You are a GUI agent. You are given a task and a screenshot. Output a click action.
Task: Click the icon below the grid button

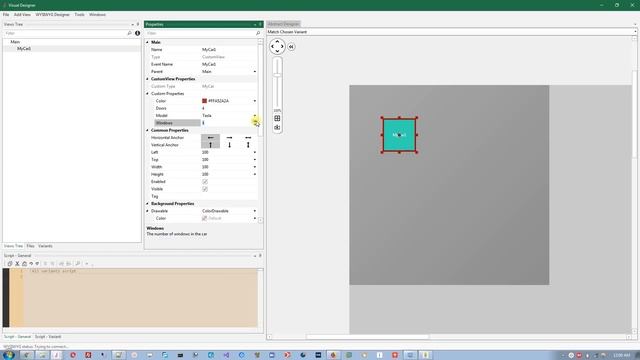pos(277,127)
